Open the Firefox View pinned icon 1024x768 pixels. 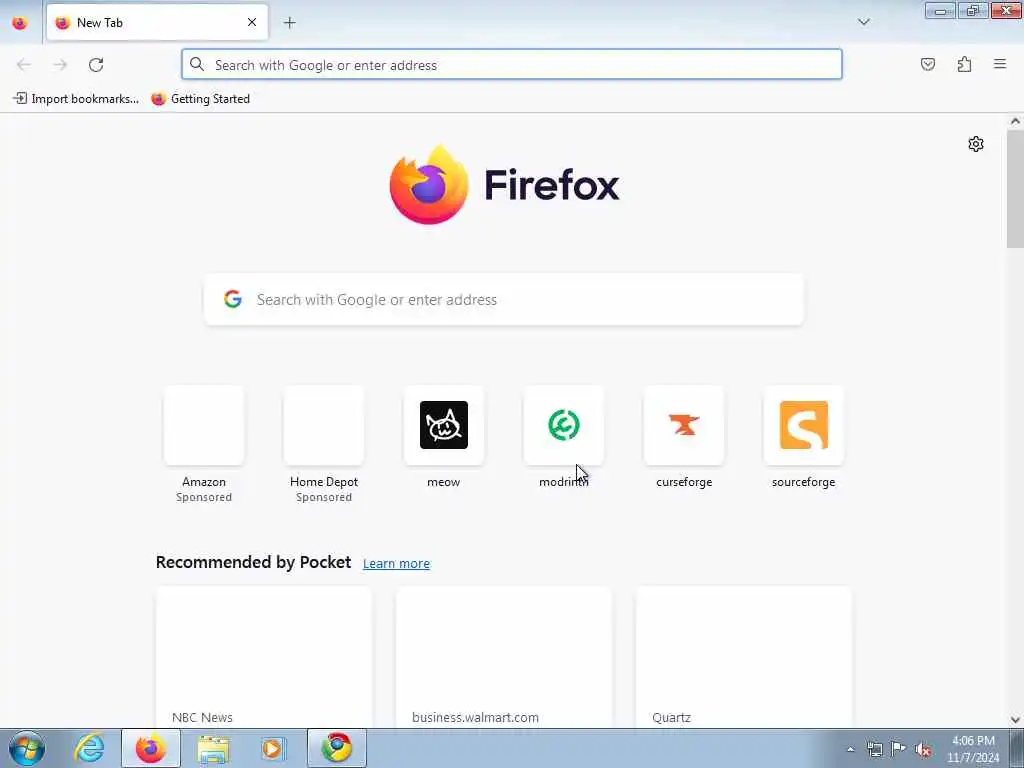20,23
